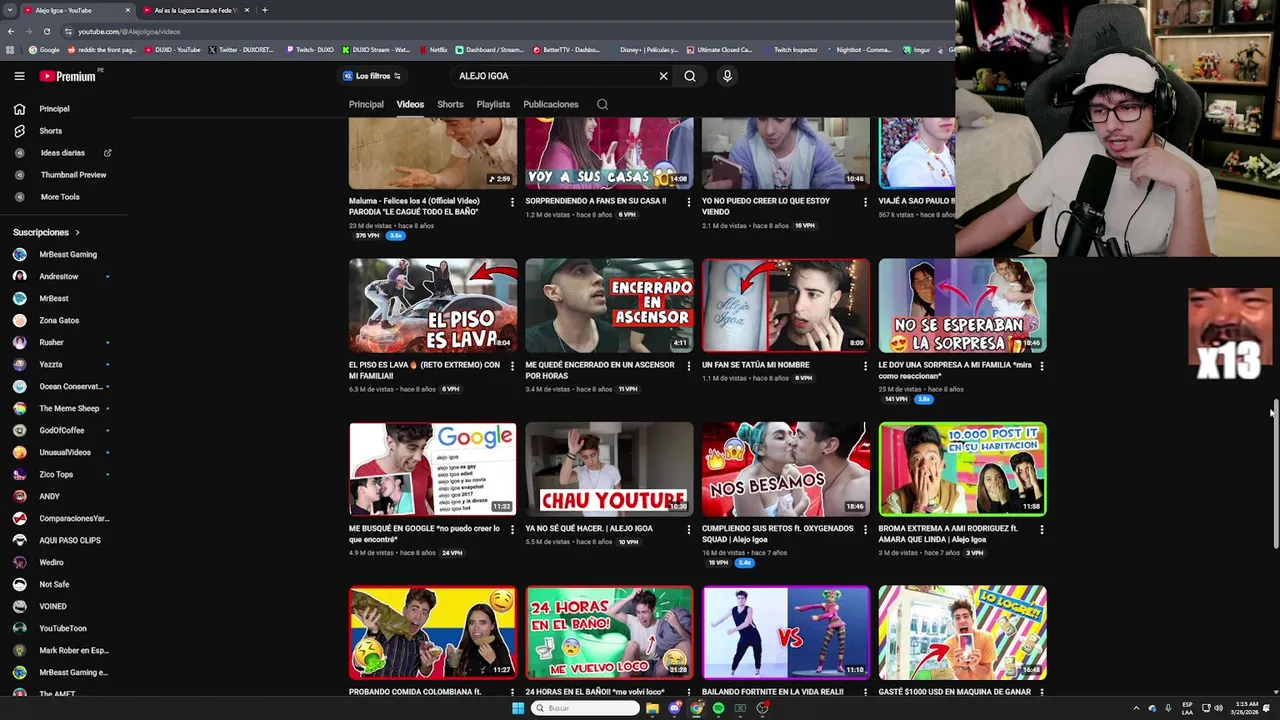Switch to the Playlists channel tab
Image resolution: width=1280 pixels, height=720 pixels.
click(493, 104)
